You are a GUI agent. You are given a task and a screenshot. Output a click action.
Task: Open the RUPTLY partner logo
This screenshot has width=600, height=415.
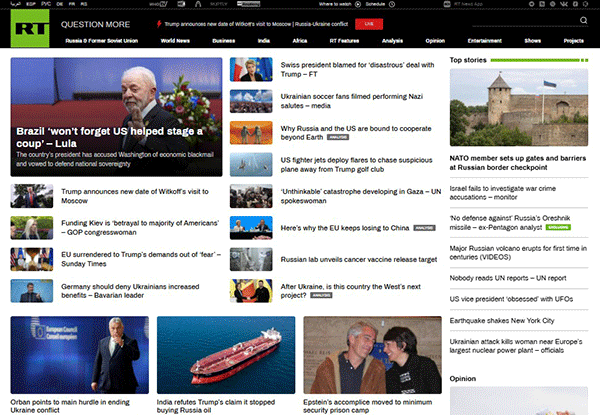tap(218, 4)
